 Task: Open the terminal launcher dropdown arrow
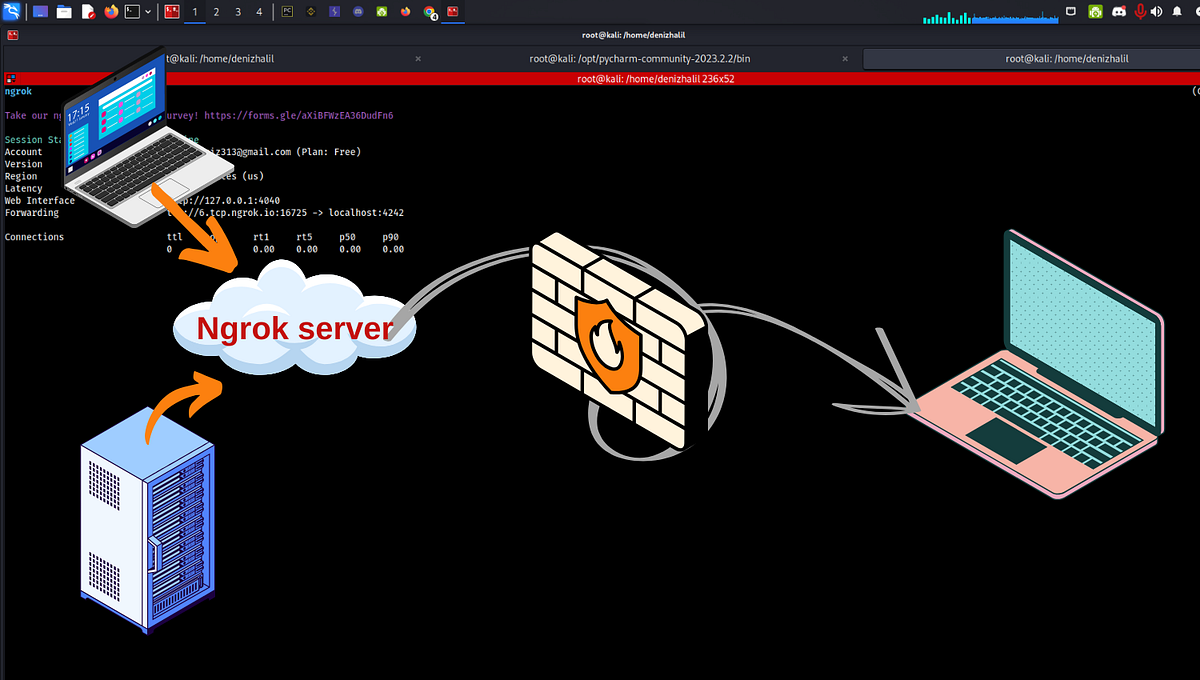point(148,11)
